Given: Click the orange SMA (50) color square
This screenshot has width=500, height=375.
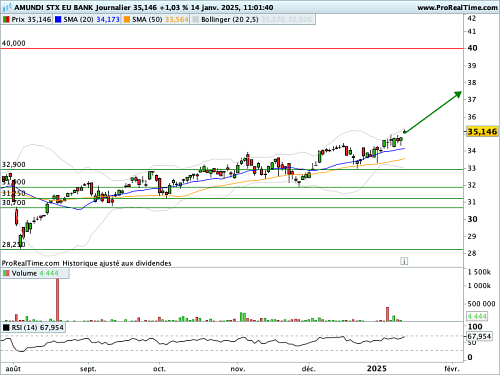Looking at the screenshot, I should pos(127,20).
